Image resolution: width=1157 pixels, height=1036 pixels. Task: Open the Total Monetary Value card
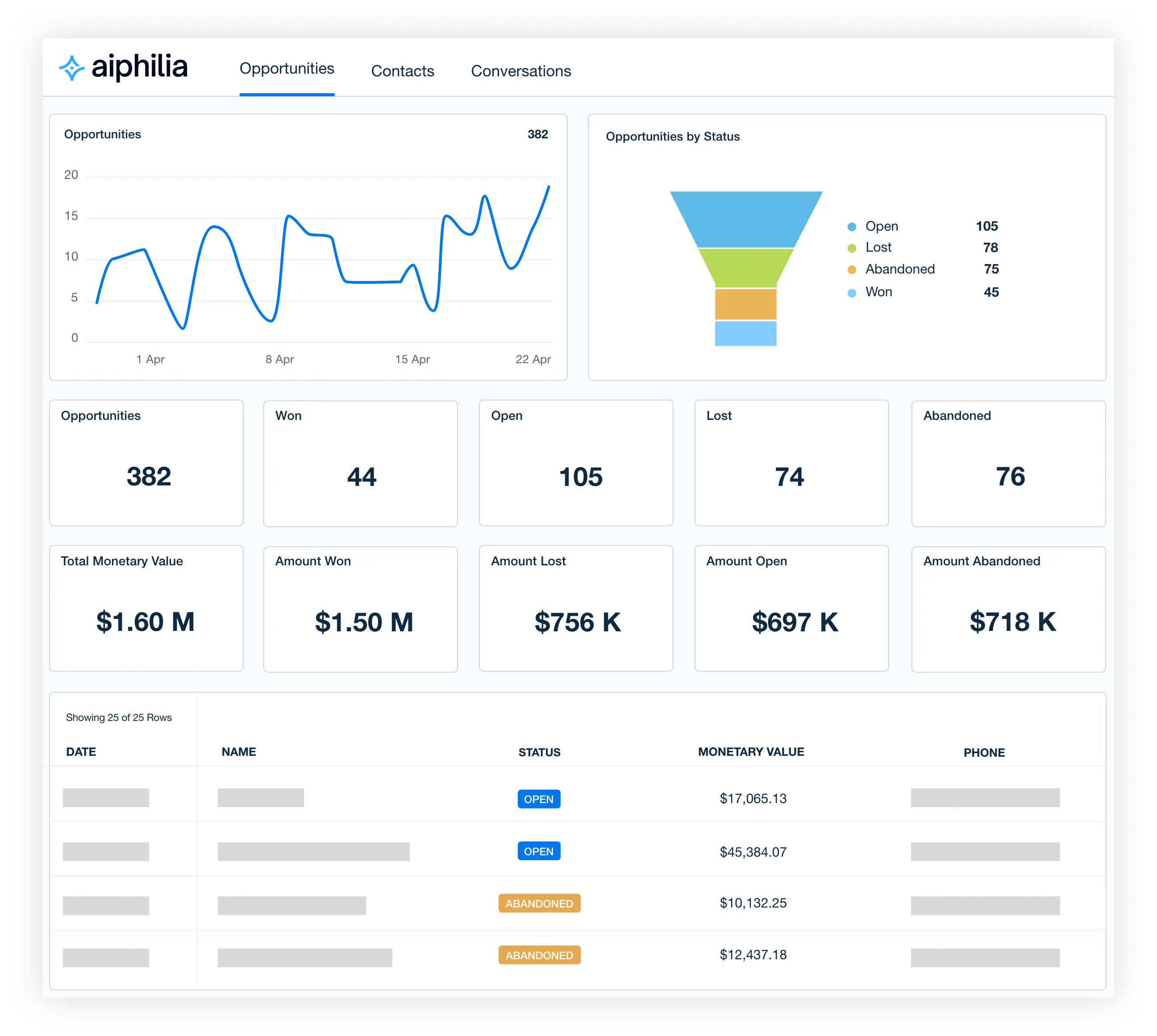pos(146,609)
